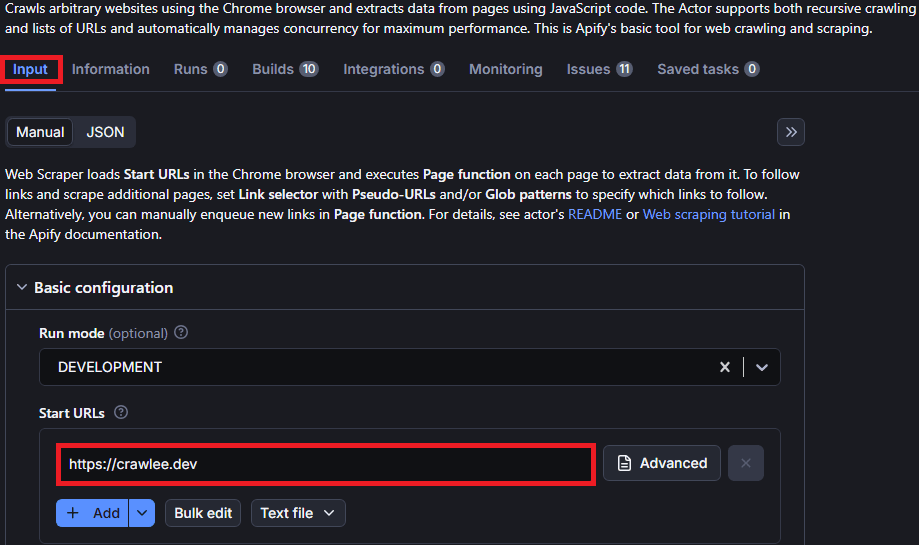
Task: Remove the crawlee.dev start URL row
Action: click(745, 463)
